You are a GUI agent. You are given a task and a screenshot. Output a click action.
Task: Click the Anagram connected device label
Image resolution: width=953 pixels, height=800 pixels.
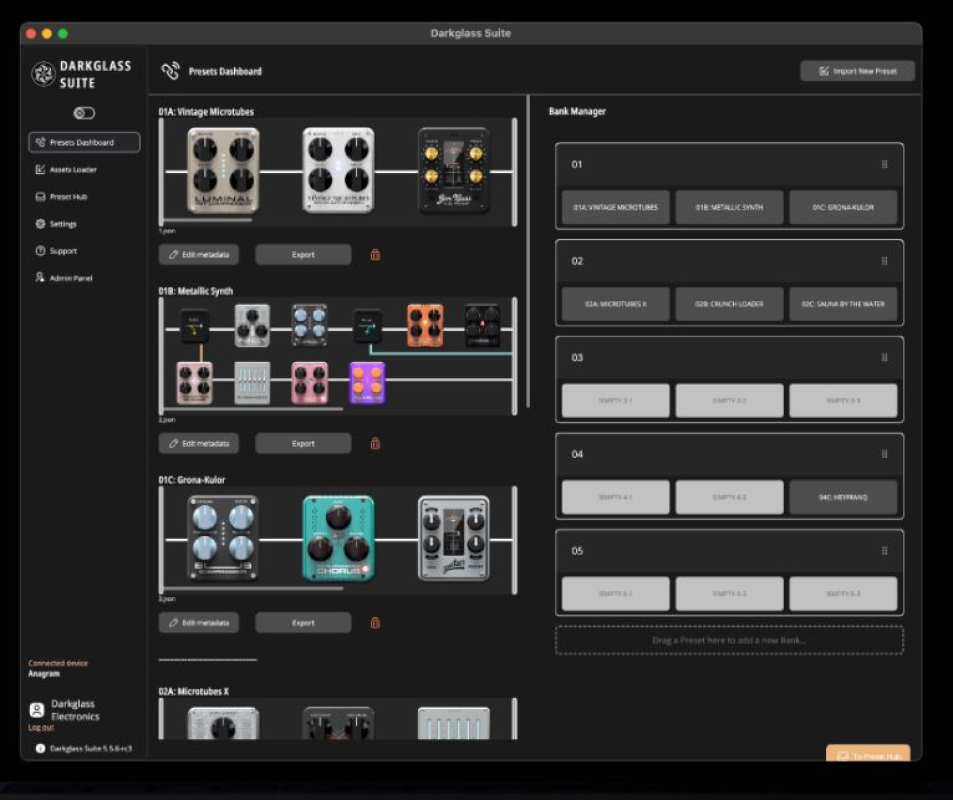tap(44, 674)
